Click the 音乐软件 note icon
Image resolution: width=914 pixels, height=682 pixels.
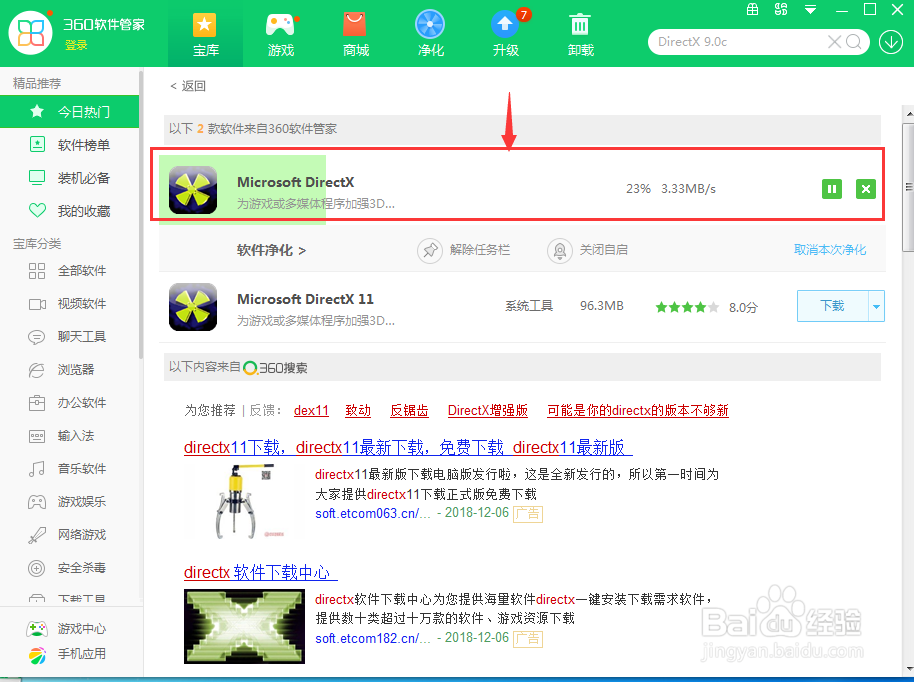pyautogui.click(x=37, y=469)
